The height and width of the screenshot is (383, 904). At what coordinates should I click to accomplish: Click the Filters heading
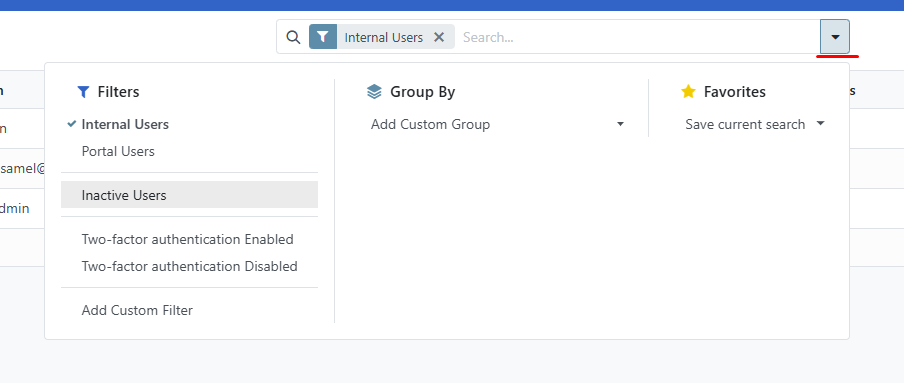[118, 92]
